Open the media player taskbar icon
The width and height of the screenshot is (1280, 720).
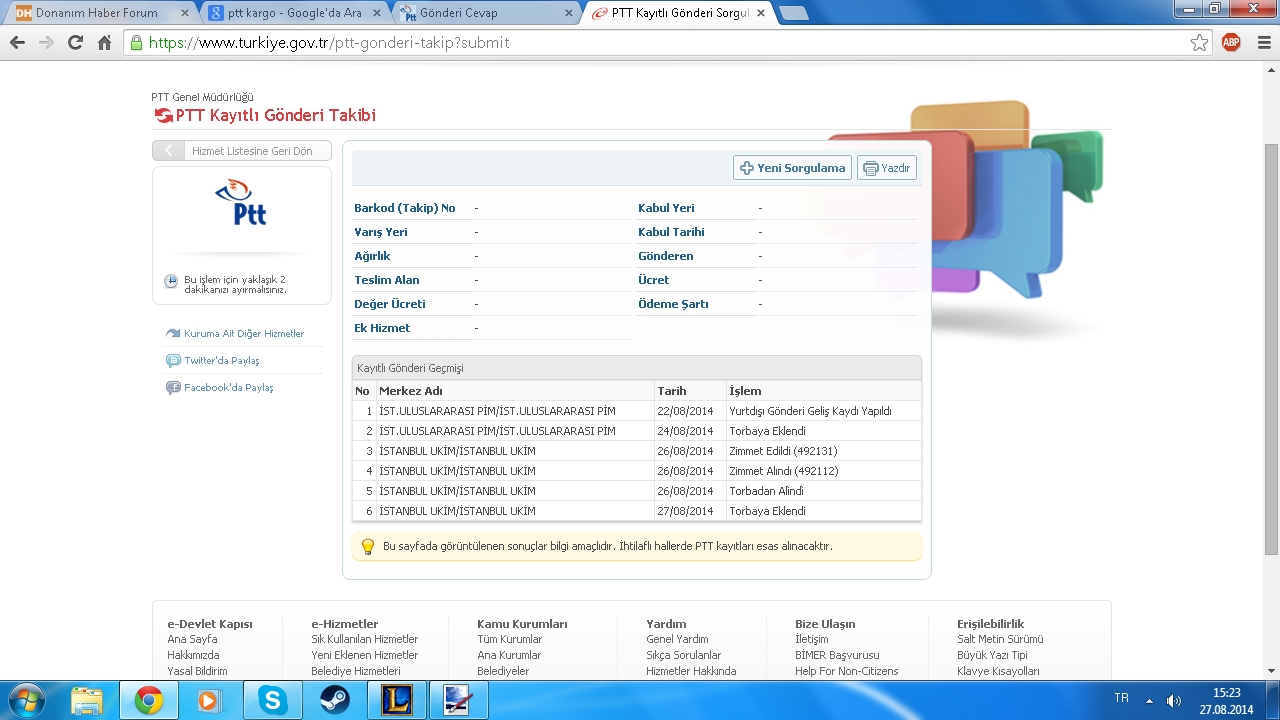[210, 701]
